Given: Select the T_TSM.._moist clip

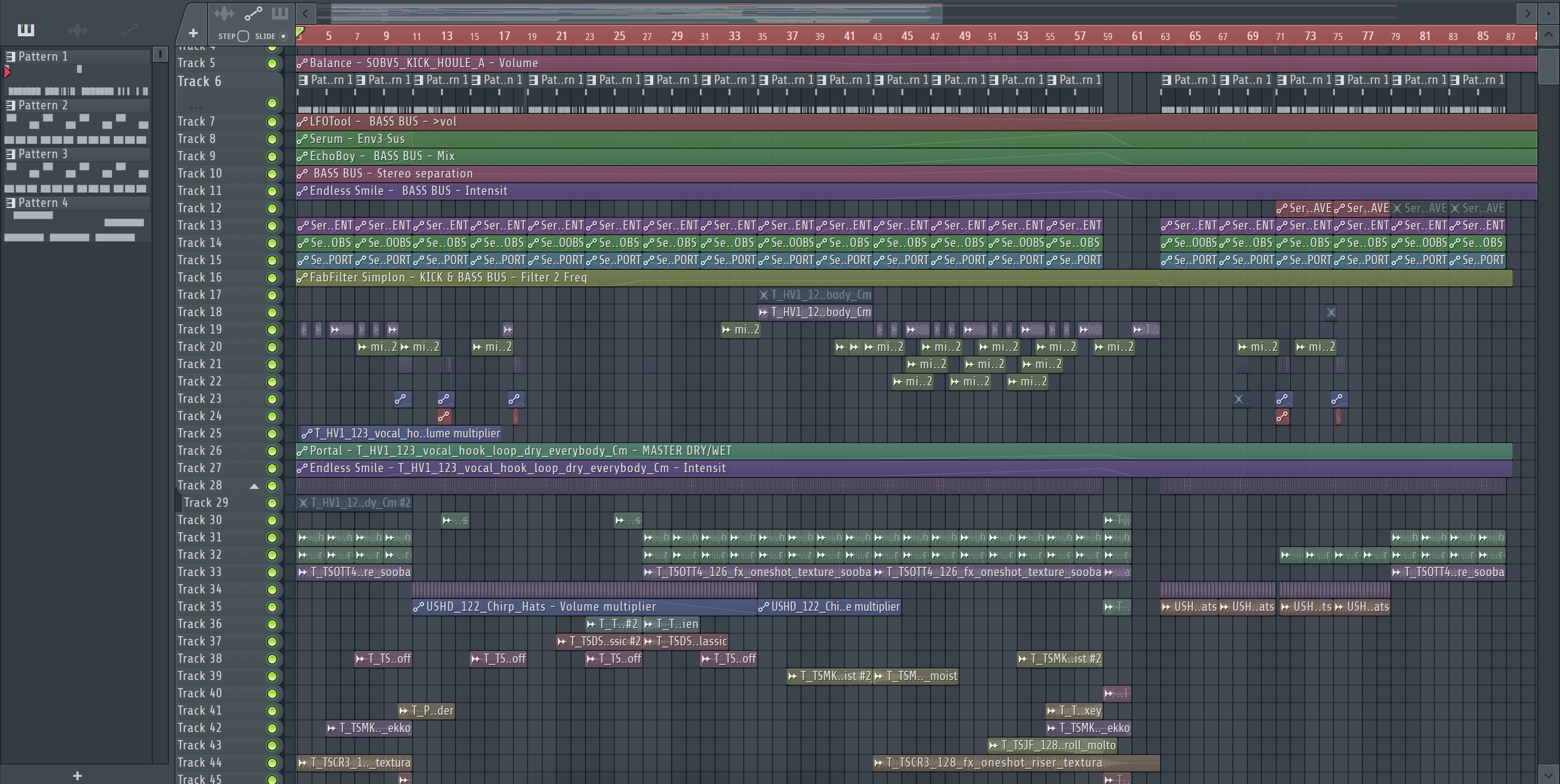Looking at the screenshot, I should click(x=916, y=676).
